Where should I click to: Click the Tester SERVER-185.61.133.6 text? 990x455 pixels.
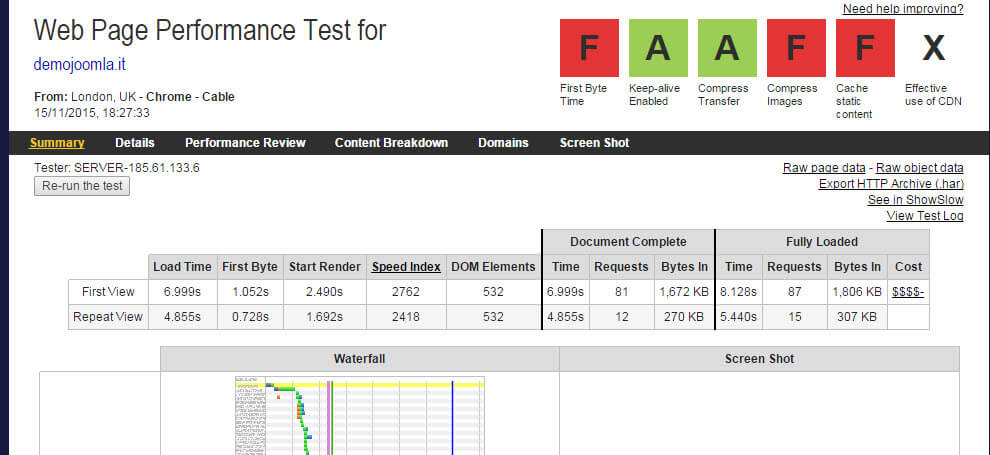point(117,168)
